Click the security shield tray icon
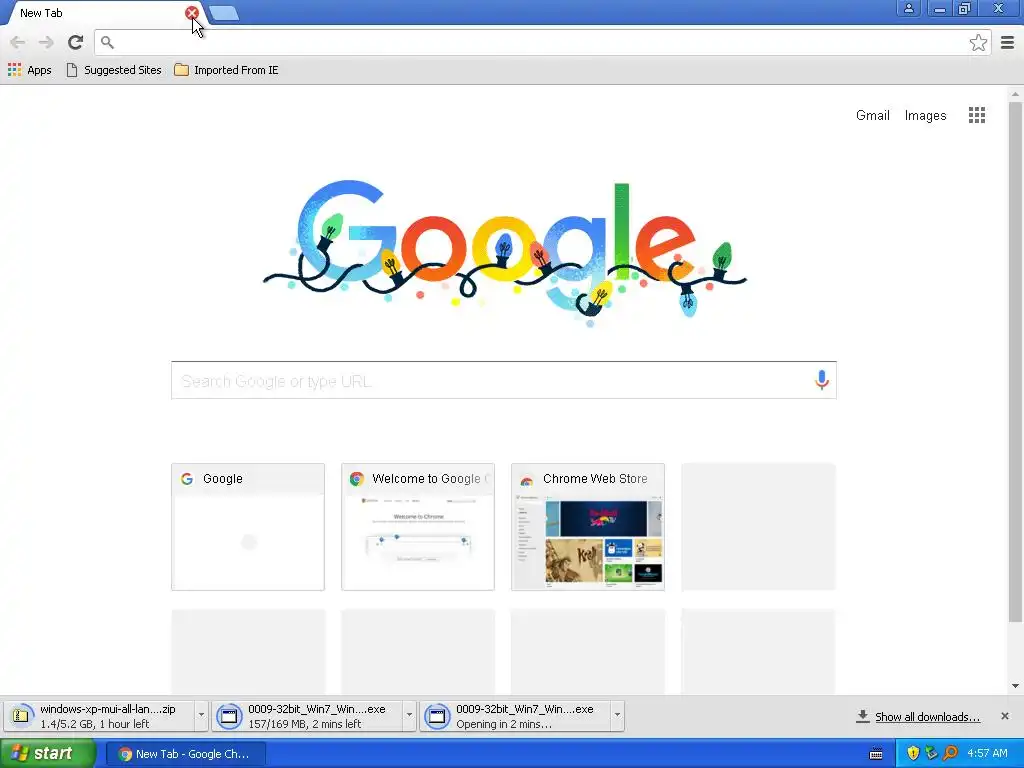The image size is (1024, 768). click(913, 753)
